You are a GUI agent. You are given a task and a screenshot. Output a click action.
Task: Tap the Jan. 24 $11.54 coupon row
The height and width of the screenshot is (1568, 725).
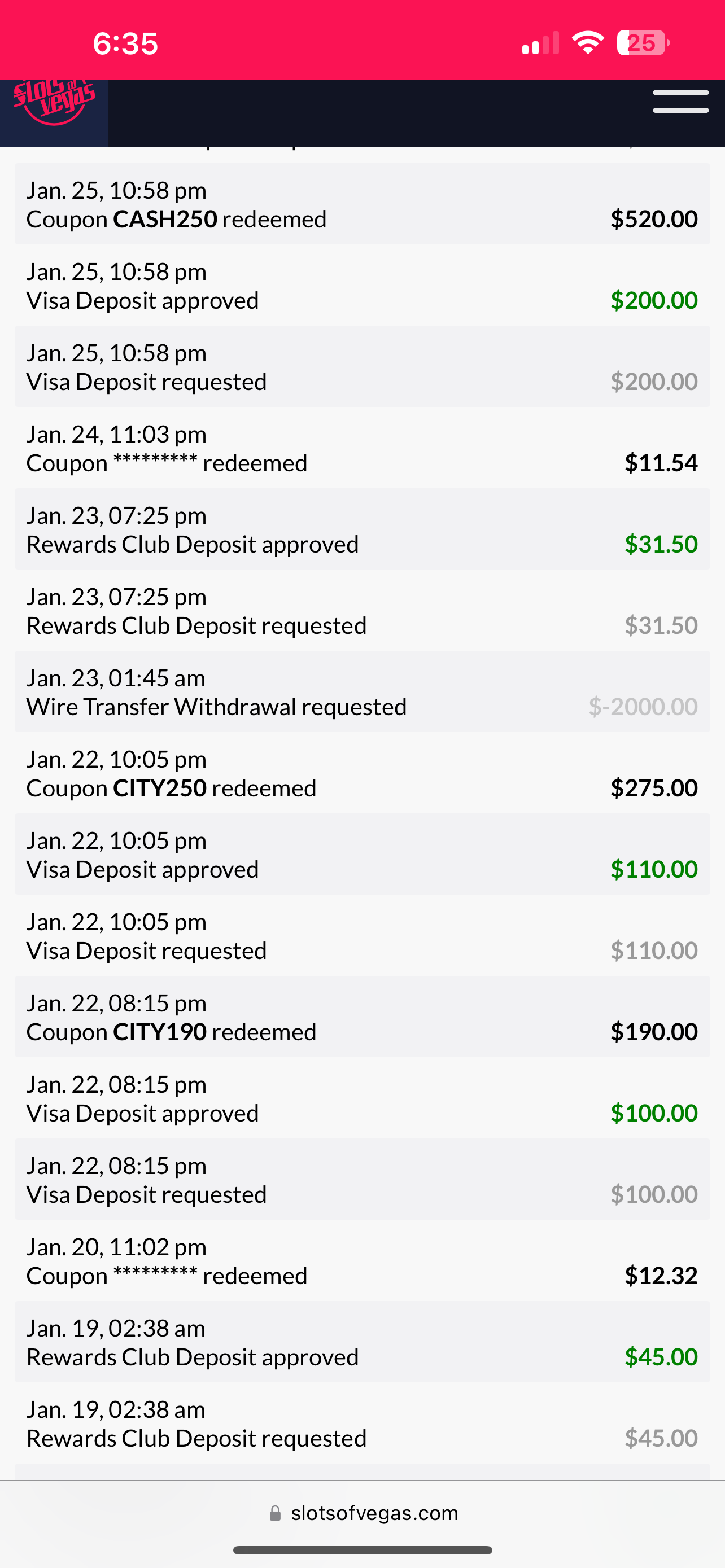click(x=362, y=448)
